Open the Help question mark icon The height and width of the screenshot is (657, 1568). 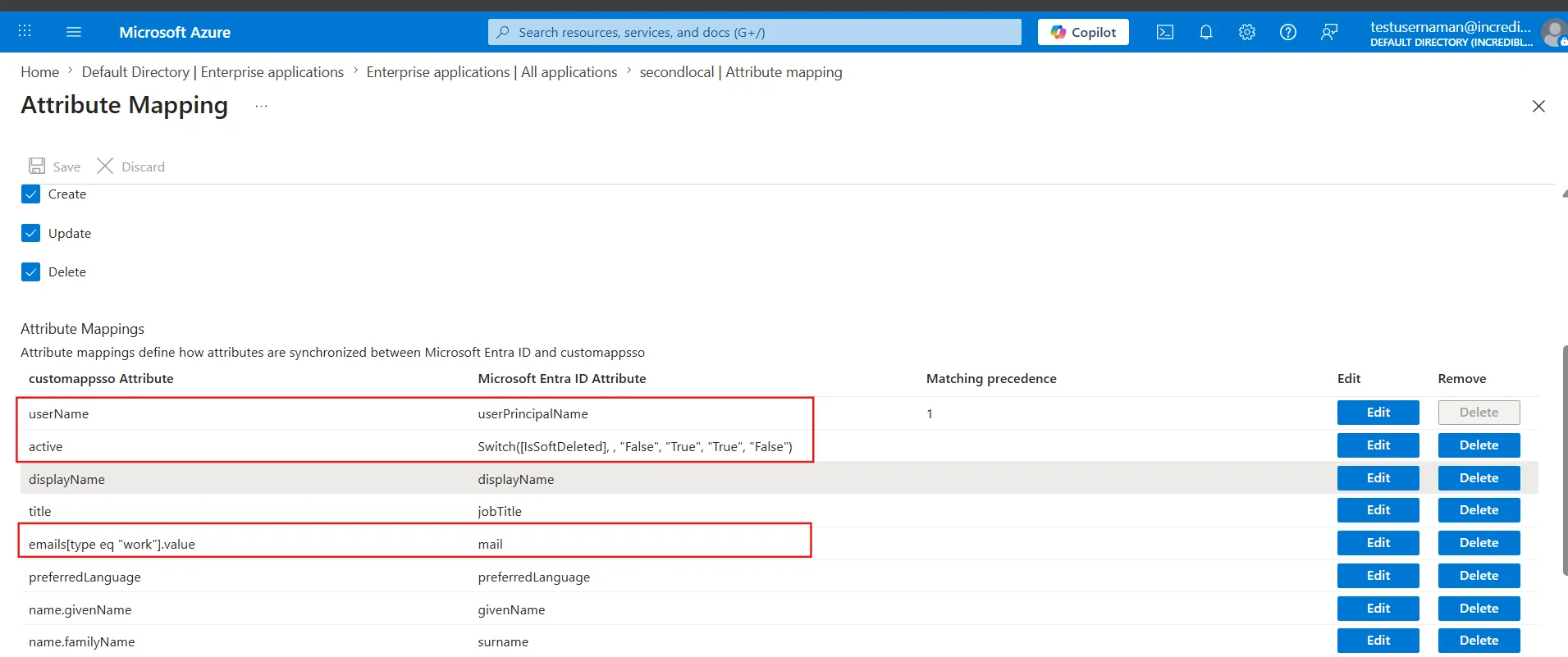[x=1288, y=32]
